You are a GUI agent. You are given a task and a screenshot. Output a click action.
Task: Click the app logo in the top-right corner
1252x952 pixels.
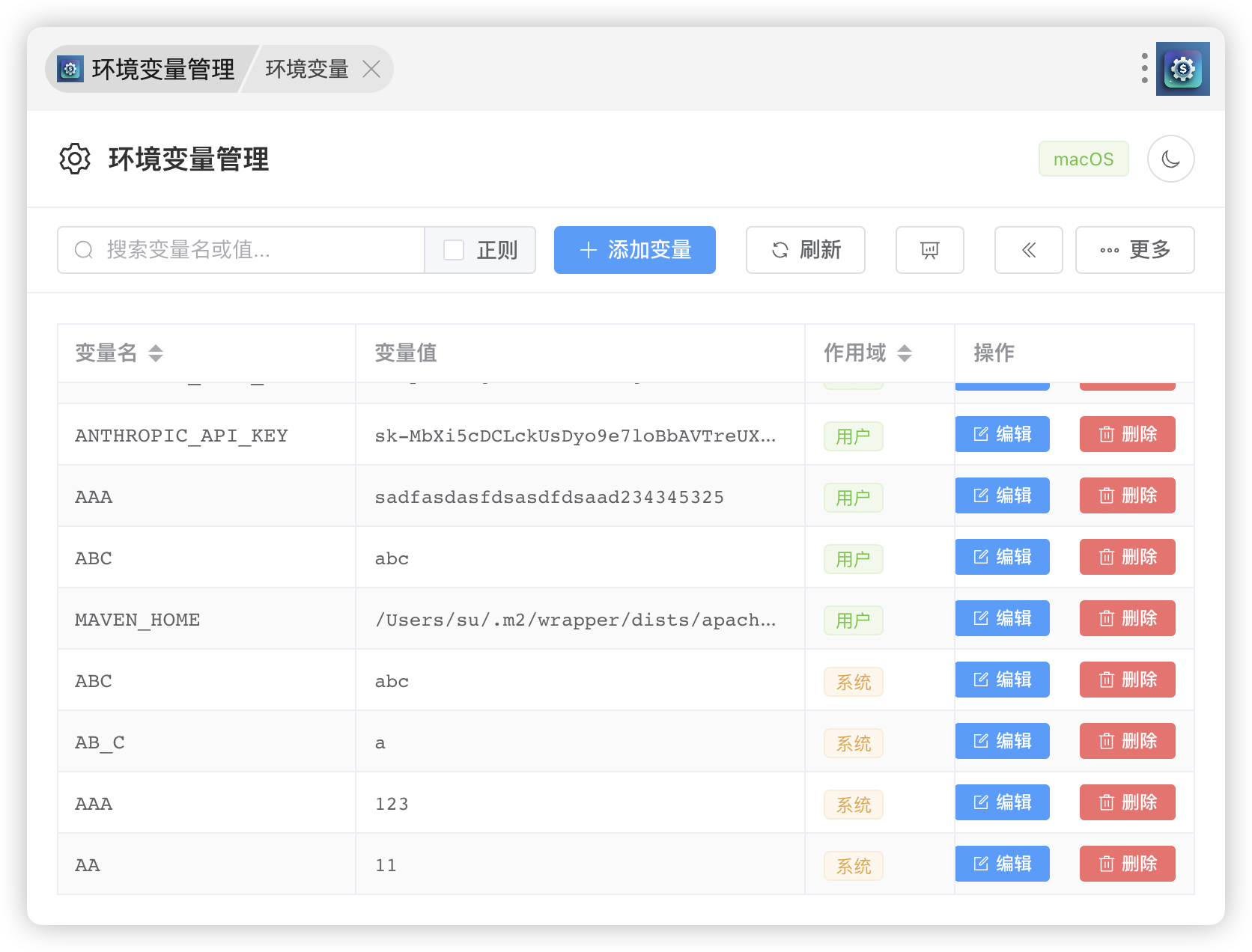(x=1182, y=69)
